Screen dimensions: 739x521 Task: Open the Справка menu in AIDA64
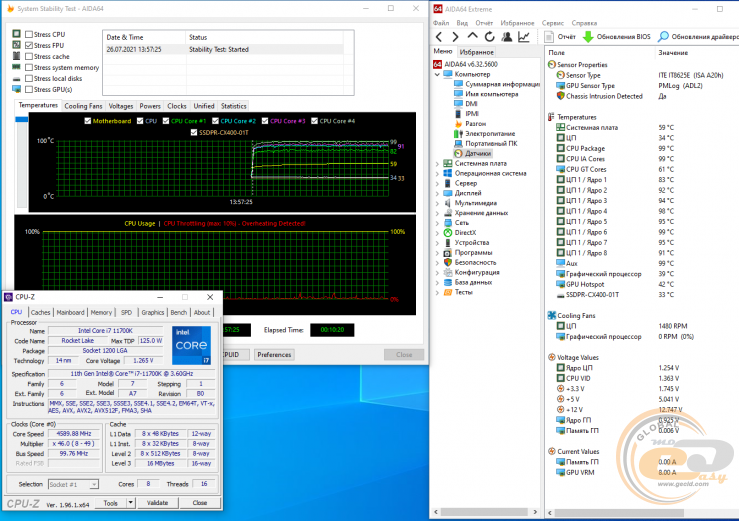[584, 23]
